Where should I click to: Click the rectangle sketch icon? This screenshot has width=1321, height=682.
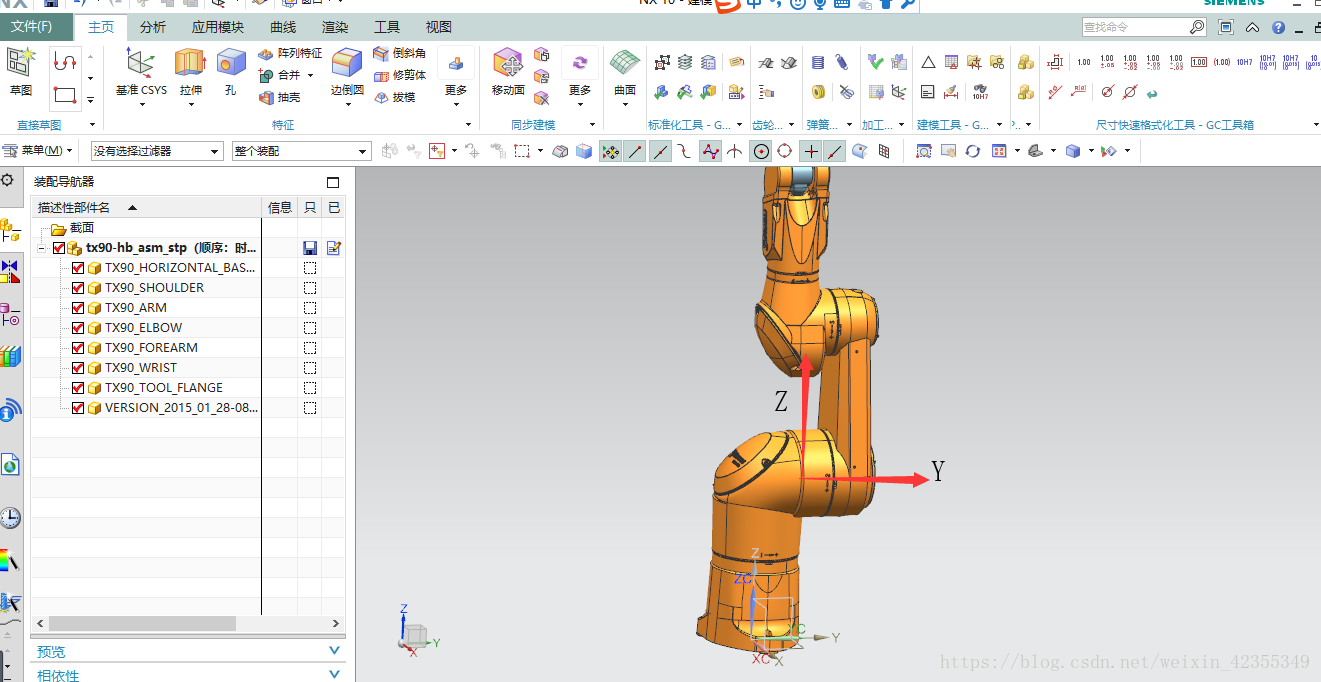coord(65,95)
